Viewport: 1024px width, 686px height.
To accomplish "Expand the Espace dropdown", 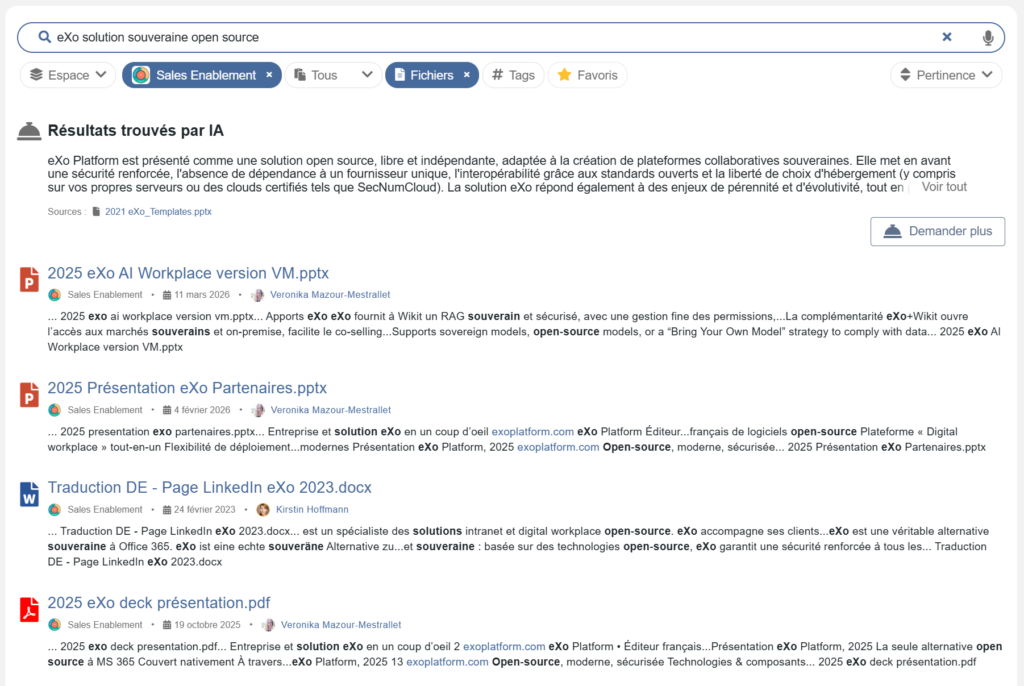I will point(68,75).
